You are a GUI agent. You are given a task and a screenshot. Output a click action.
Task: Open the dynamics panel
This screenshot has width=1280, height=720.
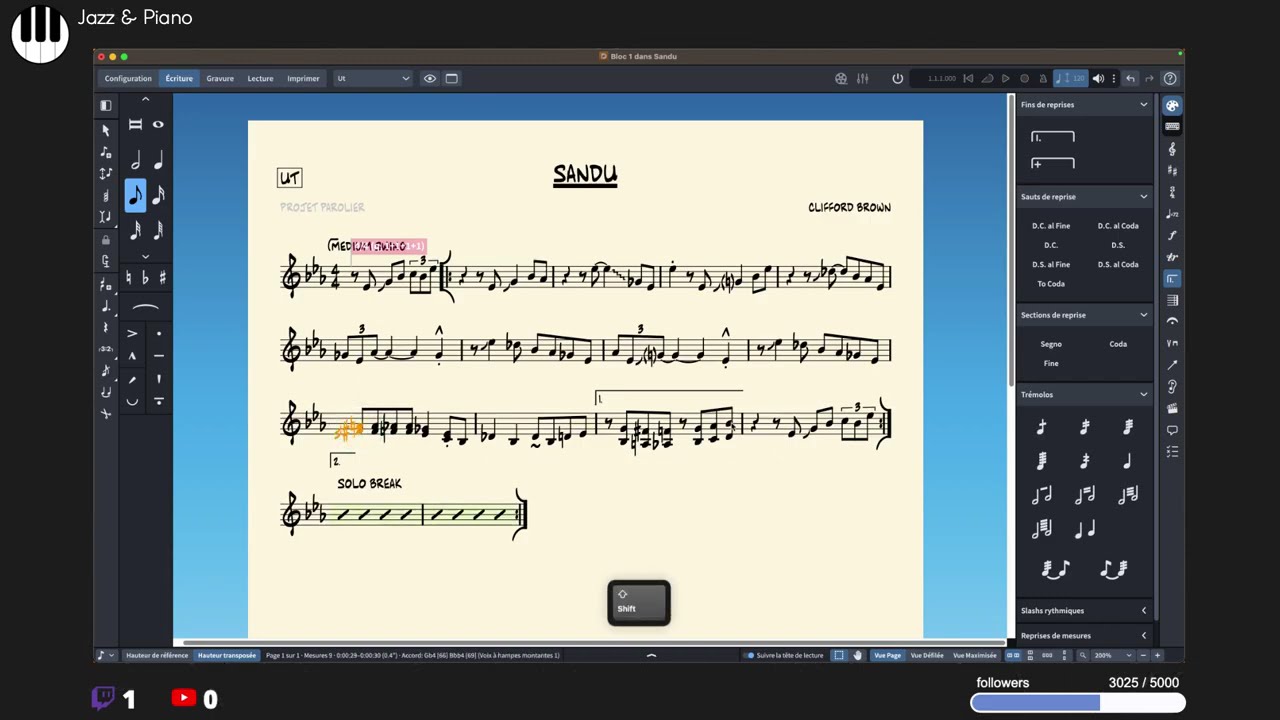pyautogui.click(x=1172, y=235)
